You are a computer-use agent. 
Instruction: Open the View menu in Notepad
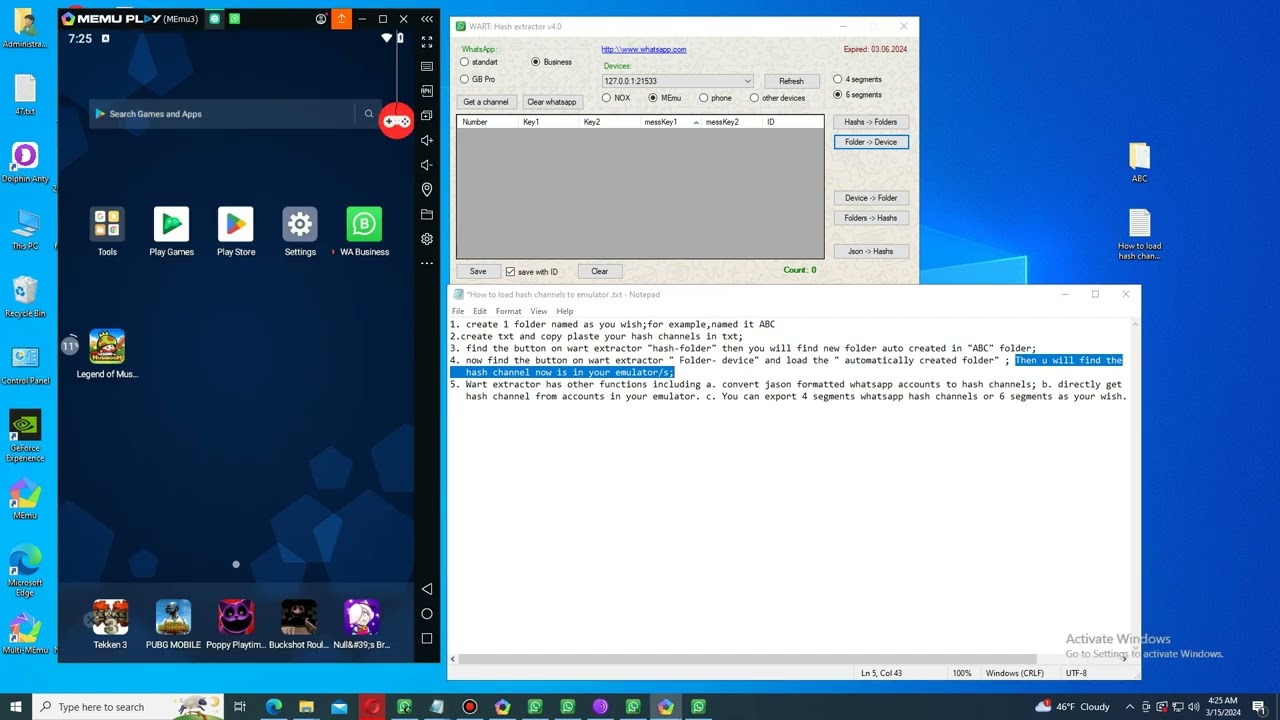point(539,311)
